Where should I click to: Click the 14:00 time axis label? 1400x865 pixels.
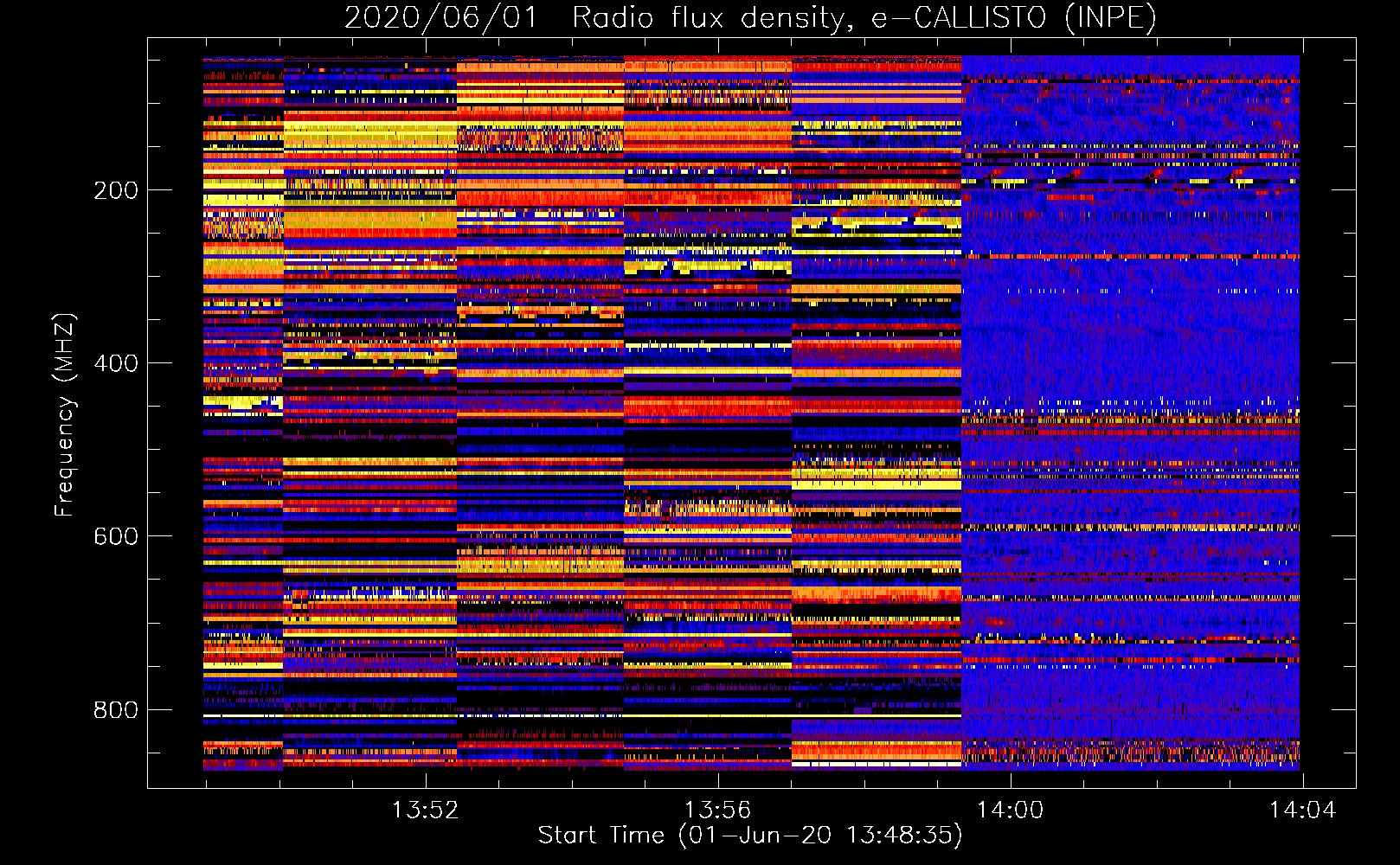[x=1010, y=811]
